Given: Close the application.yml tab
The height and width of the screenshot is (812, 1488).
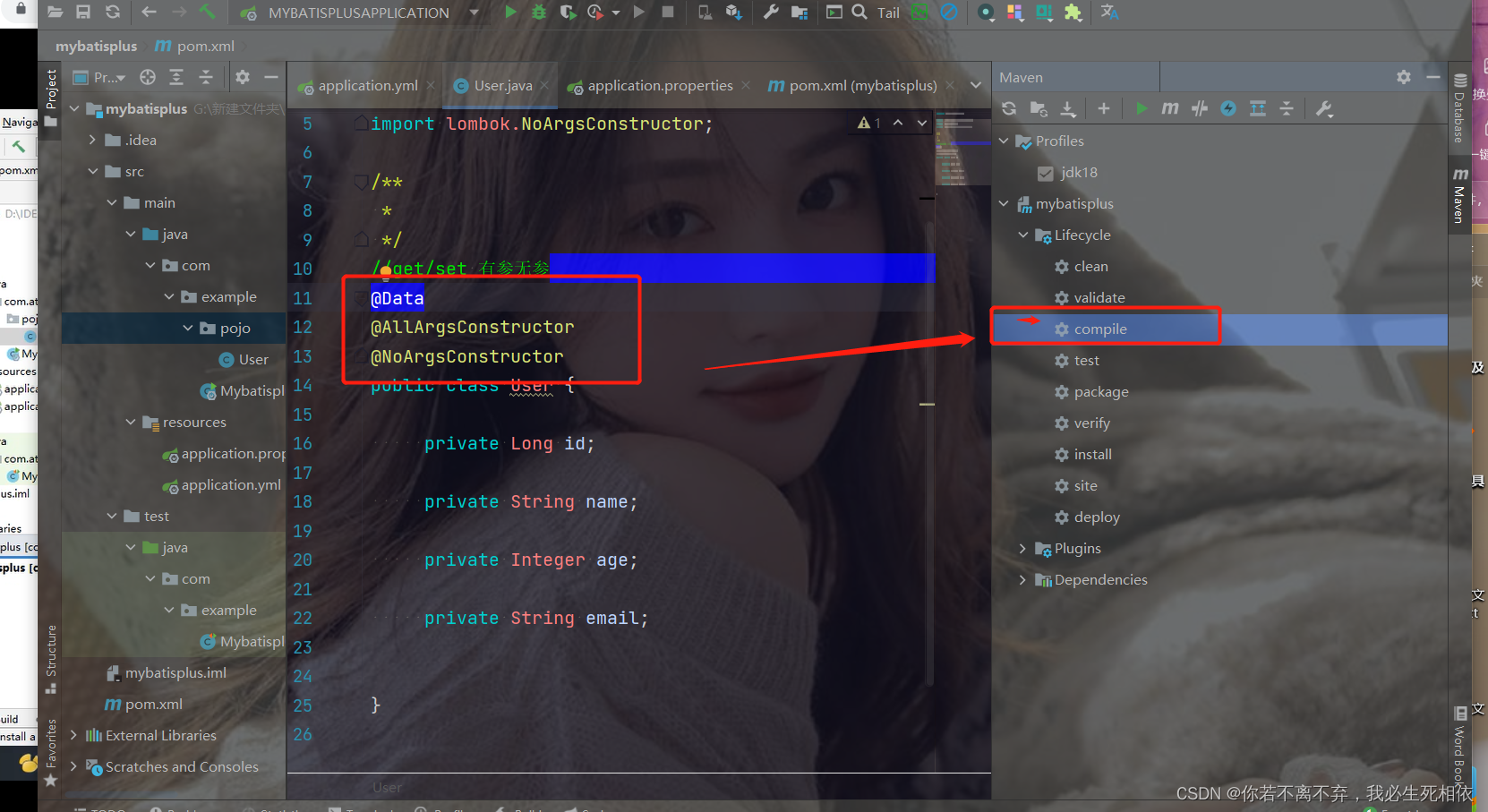Looking at the screenshot, I should [432, 85].
